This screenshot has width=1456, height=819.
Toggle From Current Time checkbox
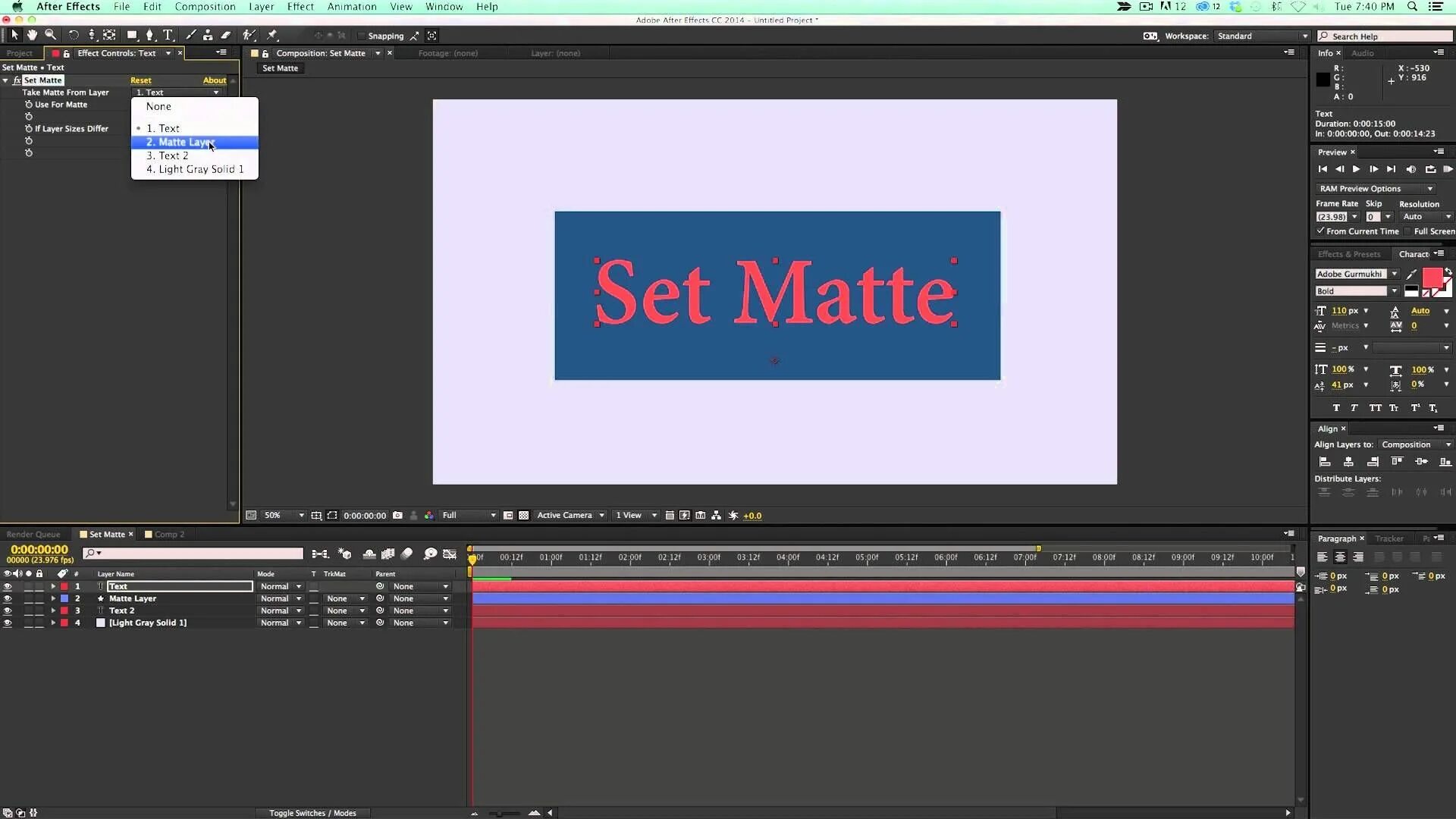1320,231
